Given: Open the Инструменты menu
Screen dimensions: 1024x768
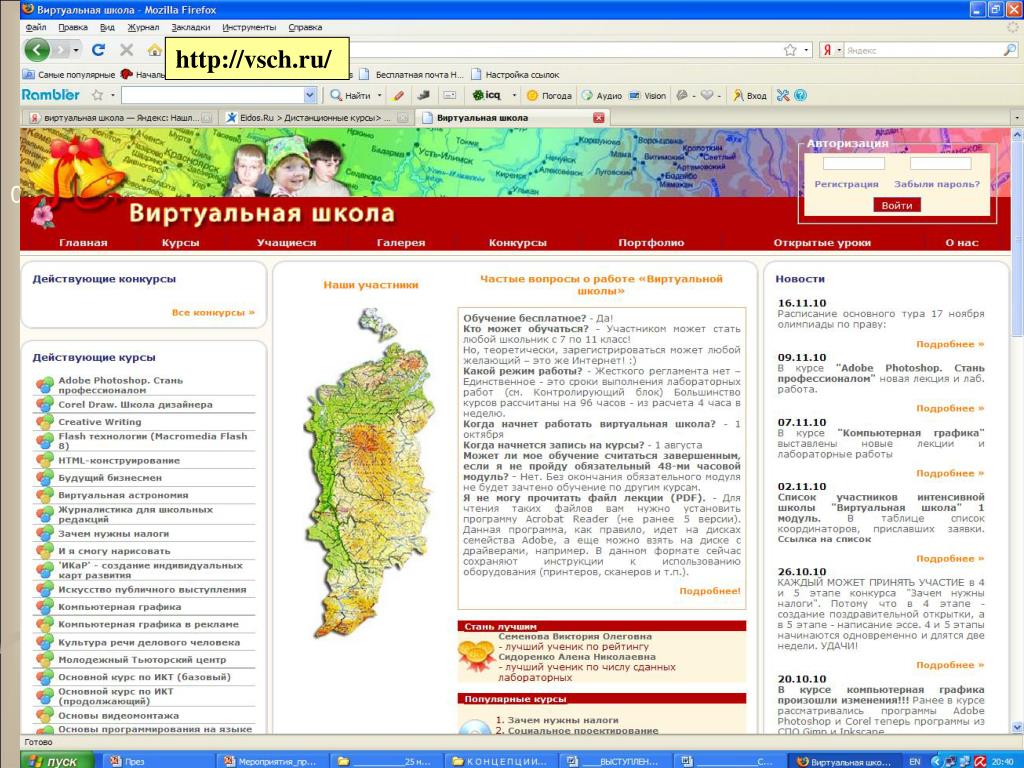Looking at the screenshot, I should (249, 27).
